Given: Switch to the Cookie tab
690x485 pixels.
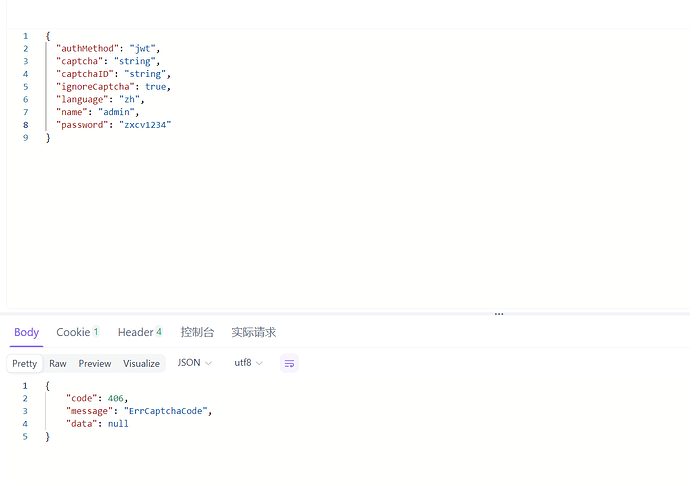Looking at the screenshot, I should pos(73,332).
